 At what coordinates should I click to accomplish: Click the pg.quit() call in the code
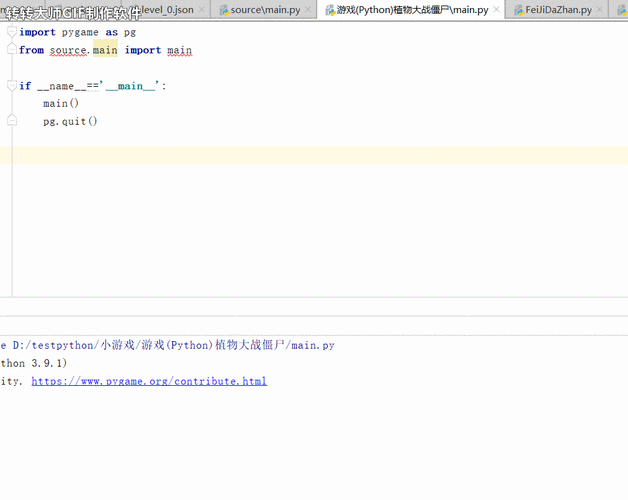(70, 121)
